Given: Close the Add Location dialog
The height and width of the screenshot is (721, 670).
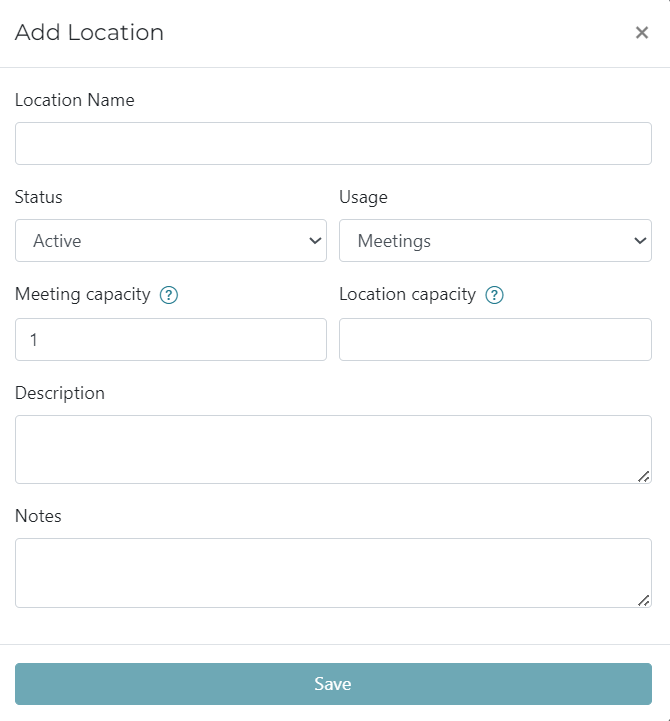Looking at the screenshot, I should [x=642, y=33].
